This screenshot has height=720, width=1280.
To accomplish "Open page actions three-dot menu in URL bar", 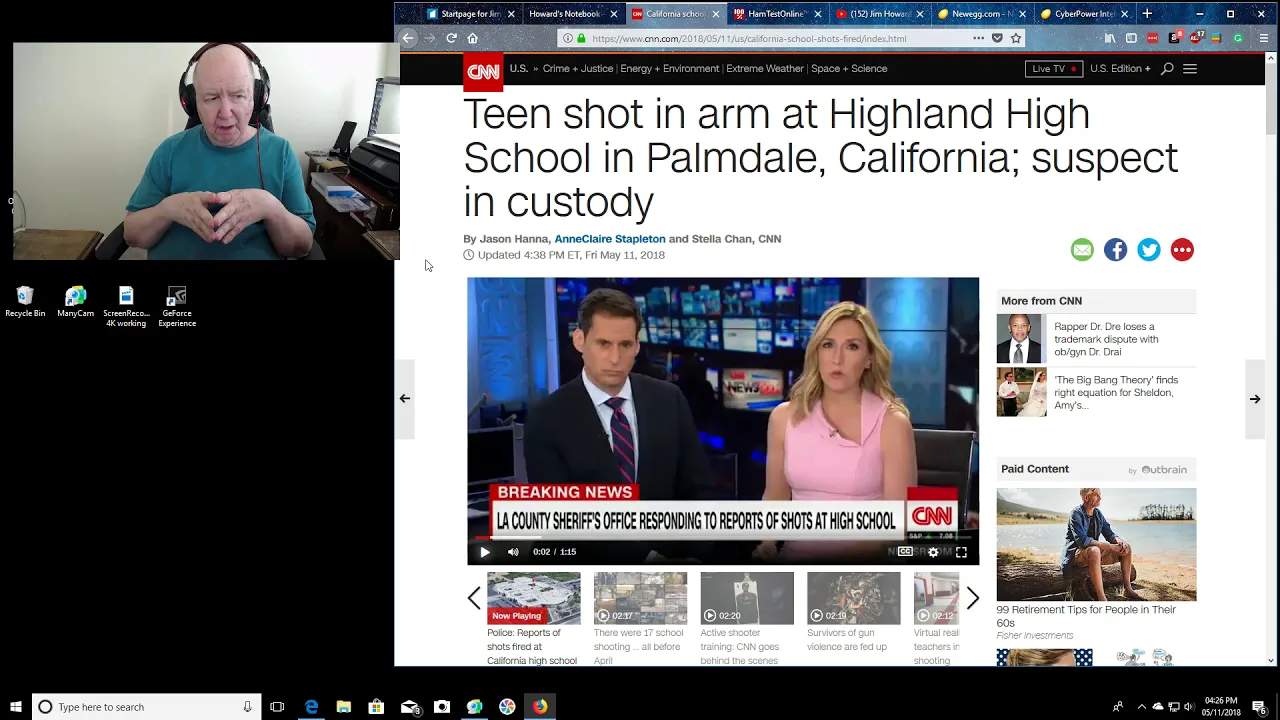I will click(978, 38).
